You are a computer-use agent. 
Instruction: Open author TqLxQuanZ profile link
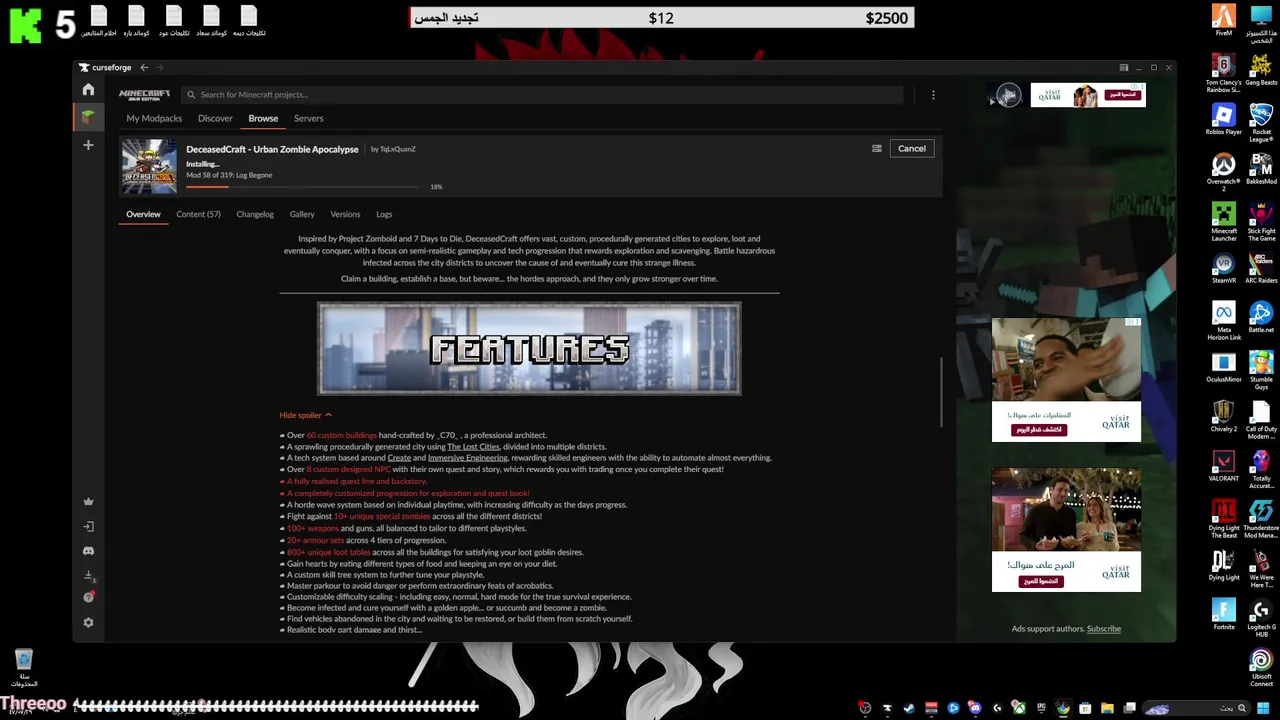click(x=397, y=149)
